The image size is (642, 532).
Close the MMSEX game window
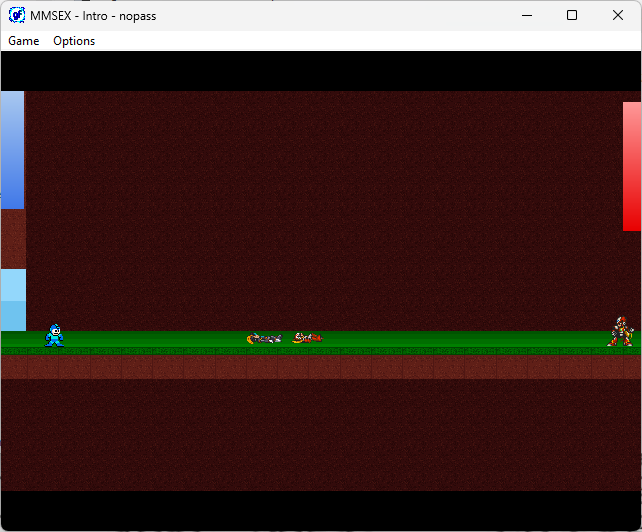[x=618, y=16]
